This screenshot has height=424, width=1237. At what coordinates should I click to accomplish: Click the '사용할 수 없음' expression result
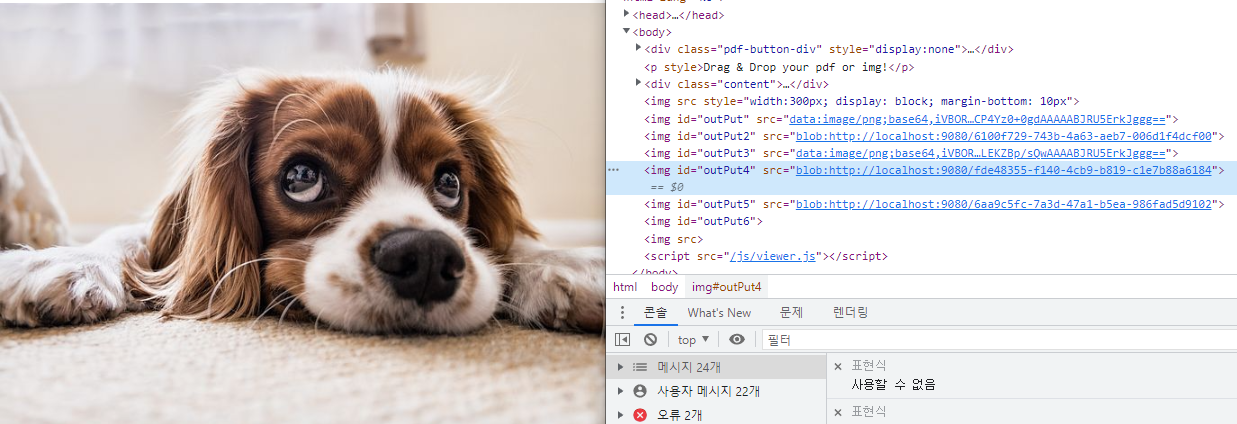[x=893, y=384]
